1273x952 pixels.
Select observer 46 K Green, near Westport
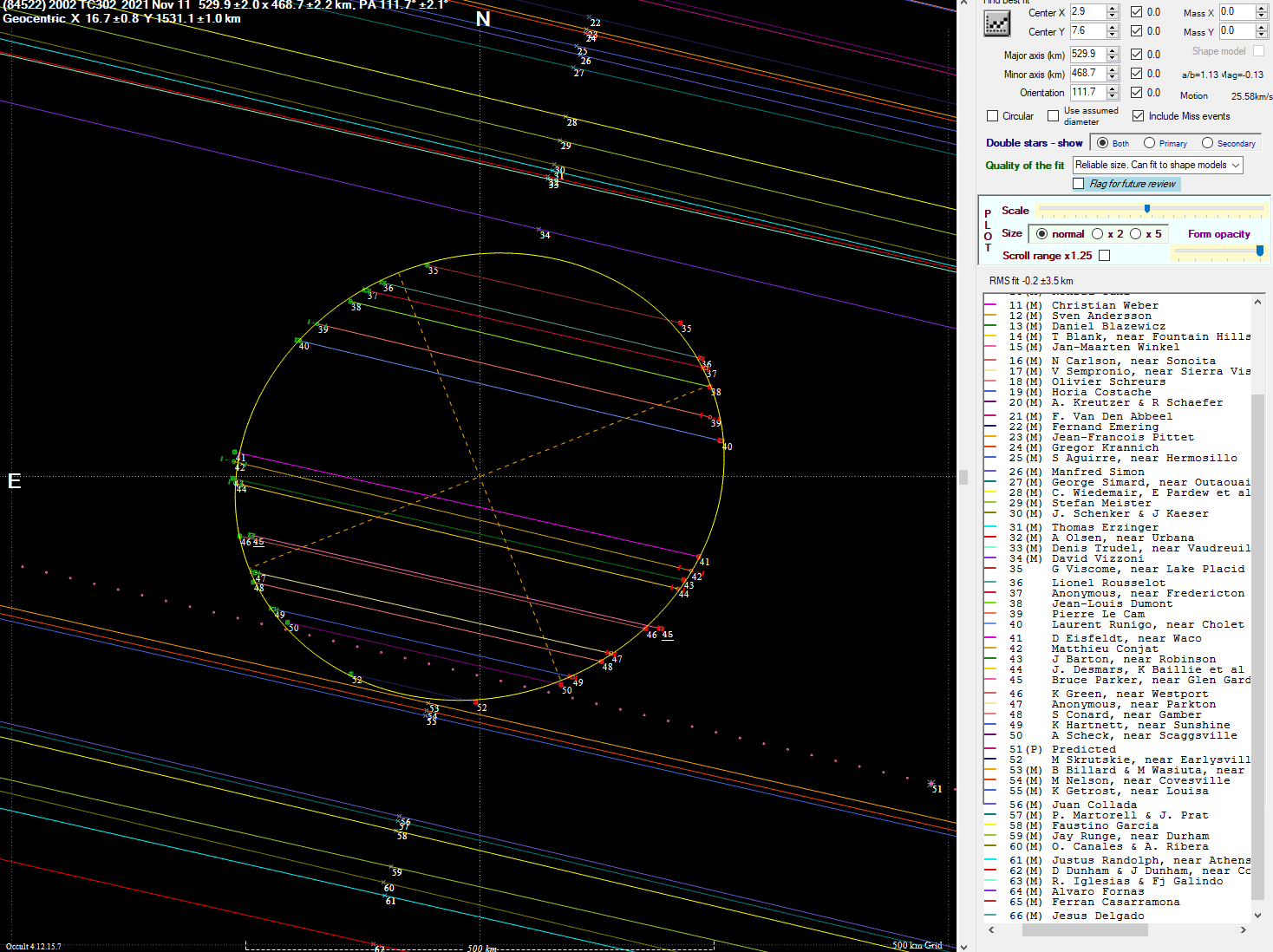tap(1117, 694)
